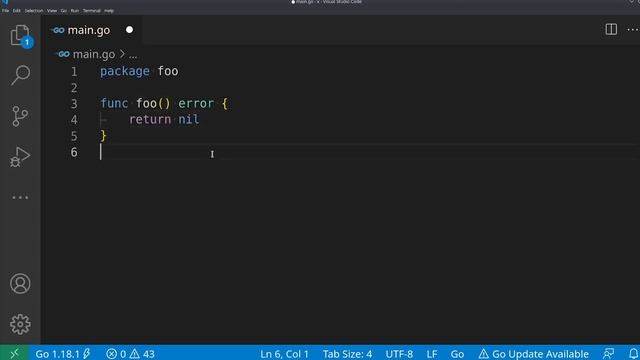Open the Help menu

pyautogui.click(x=109, y=11)
